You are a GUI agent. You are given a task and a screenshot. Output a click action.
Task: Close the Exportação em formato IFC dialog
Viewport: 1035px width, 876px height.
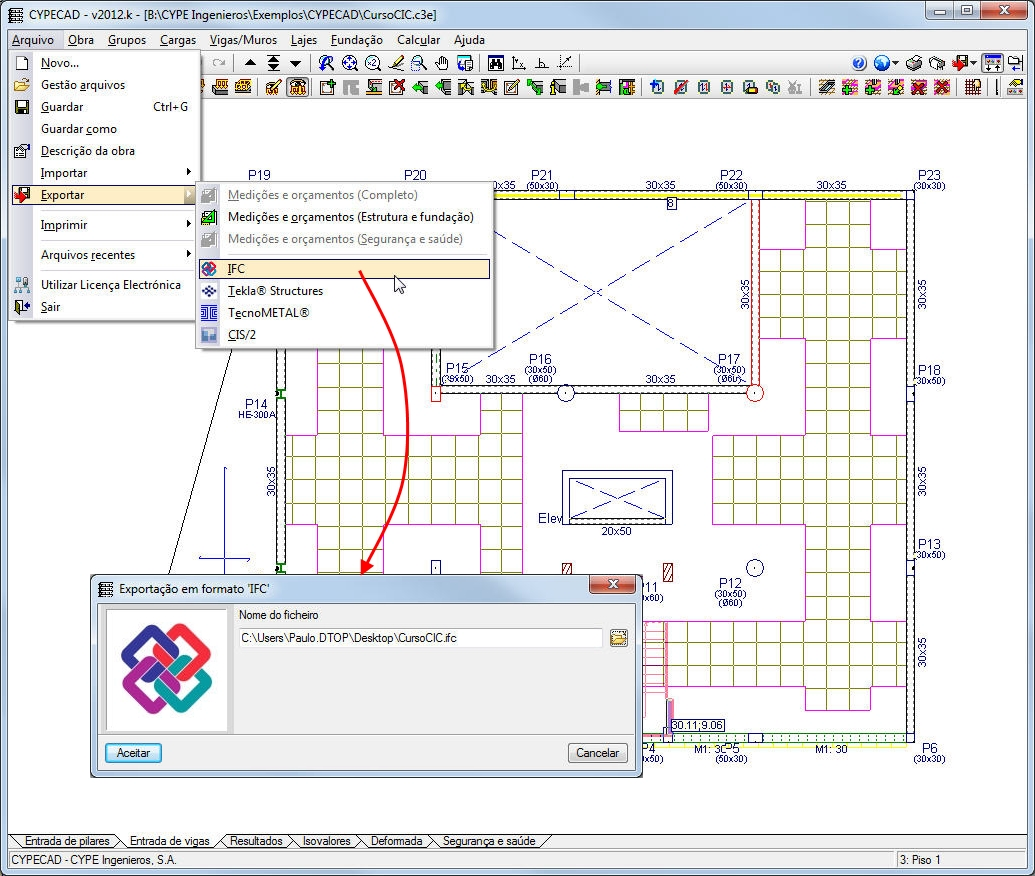tap(613, 584)
